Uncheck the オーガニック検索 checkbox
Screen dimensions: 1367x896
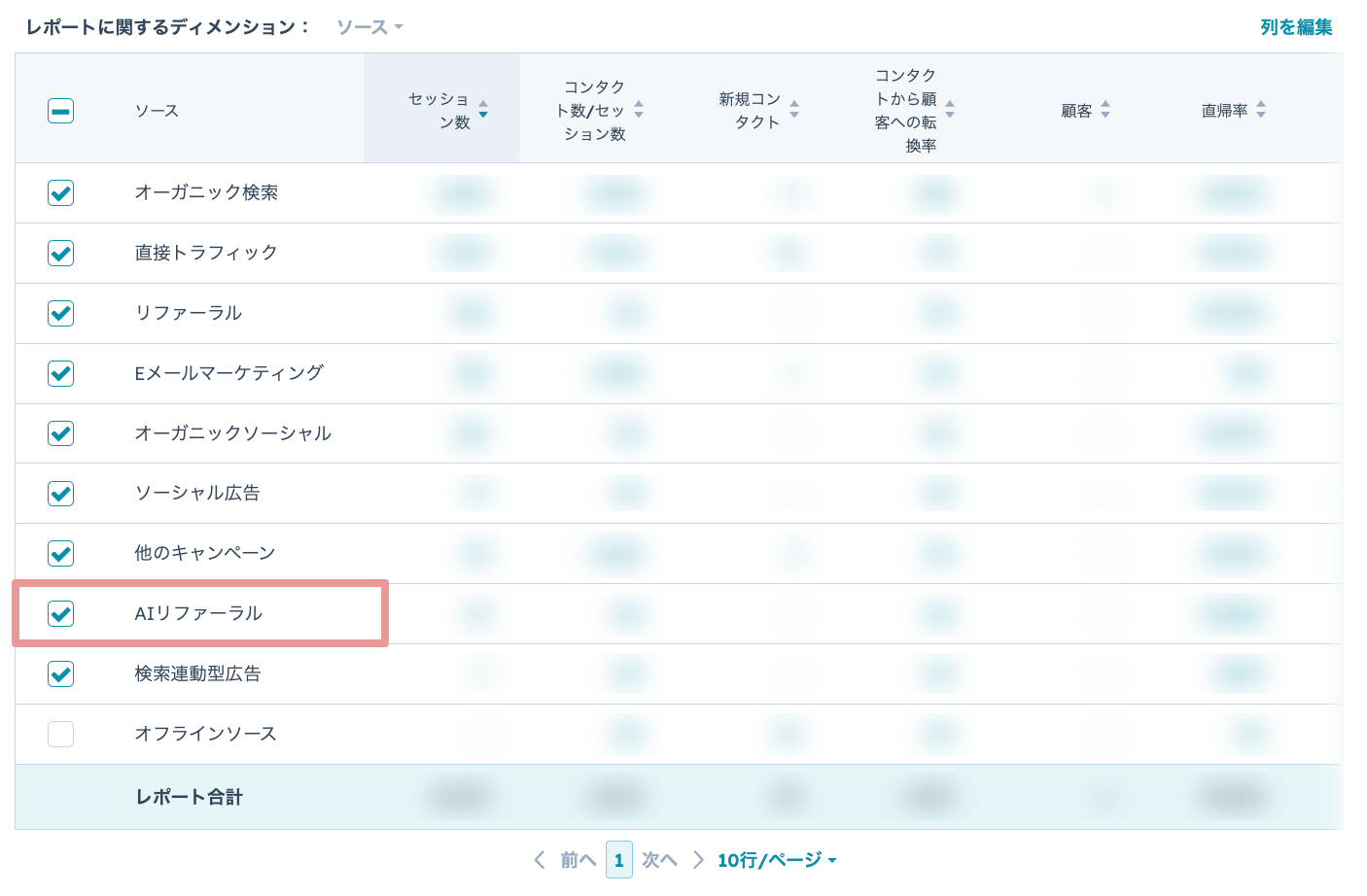tap(60, 193)
